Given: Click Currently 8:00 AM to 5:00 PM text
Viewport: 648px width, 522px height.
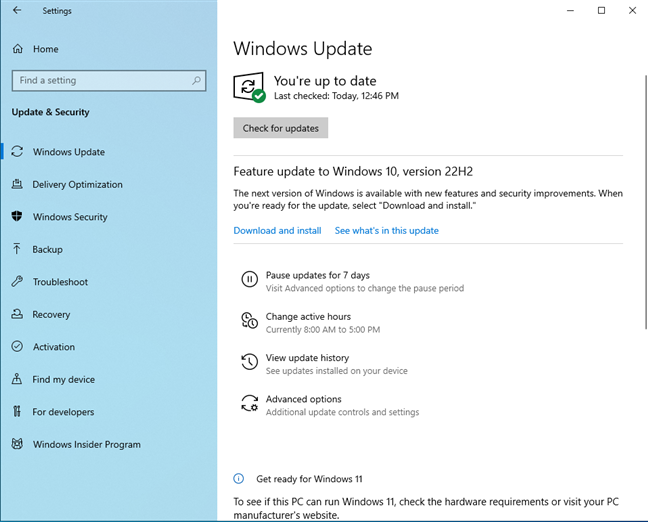Looking at the screenshot, I should [323, 329].
